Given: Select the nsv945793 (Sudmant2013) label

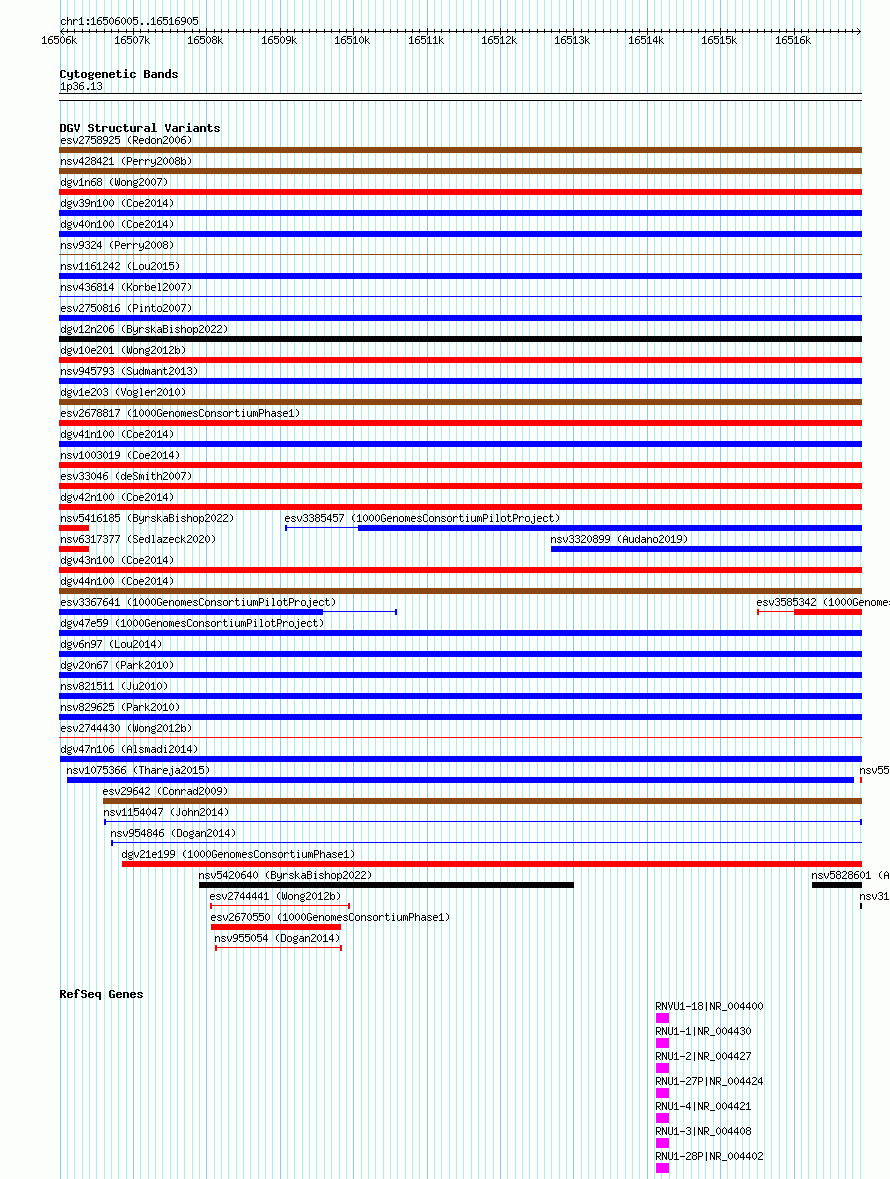Looking at the screenshot, I should [129, 371].
